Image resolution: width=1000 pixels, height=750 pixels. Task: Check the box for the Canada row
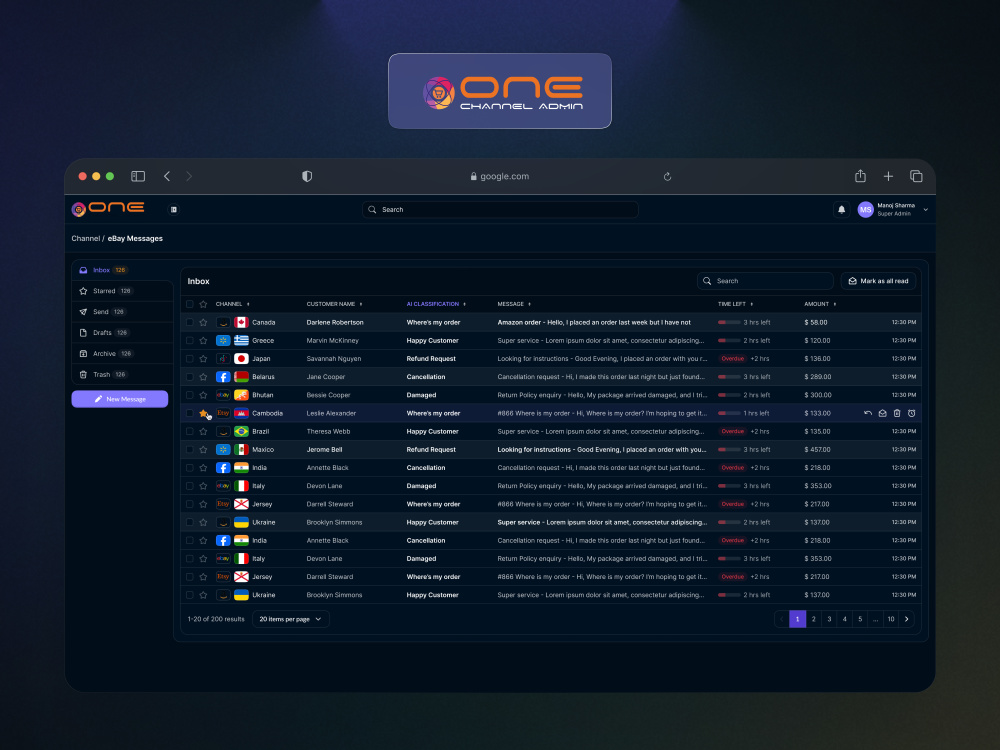(189, 322)
